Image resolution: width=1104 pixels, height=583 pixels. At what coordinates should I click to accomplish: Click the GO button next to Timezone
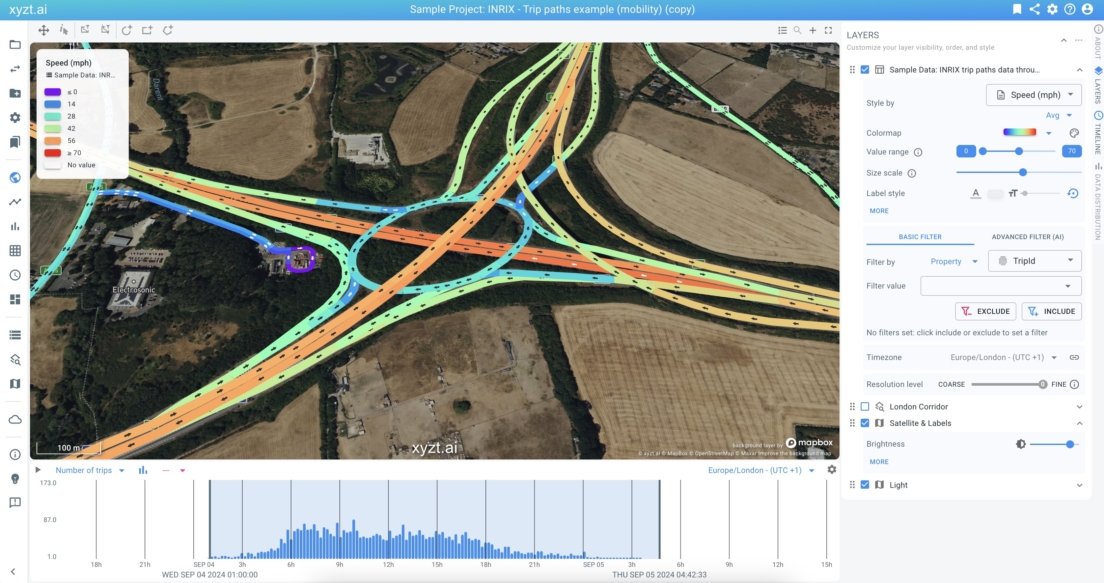click(x=1074, y=357)
